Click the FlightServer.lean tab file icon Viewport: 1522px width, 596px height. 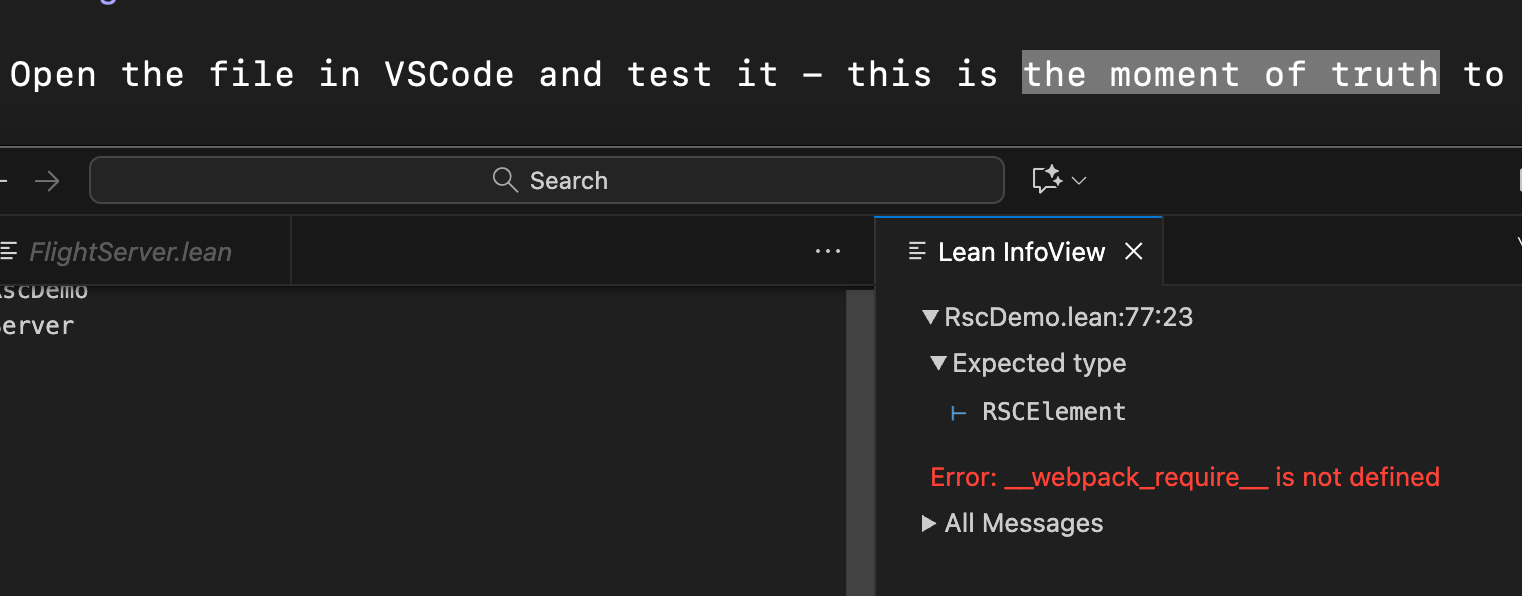pos(10,252)
